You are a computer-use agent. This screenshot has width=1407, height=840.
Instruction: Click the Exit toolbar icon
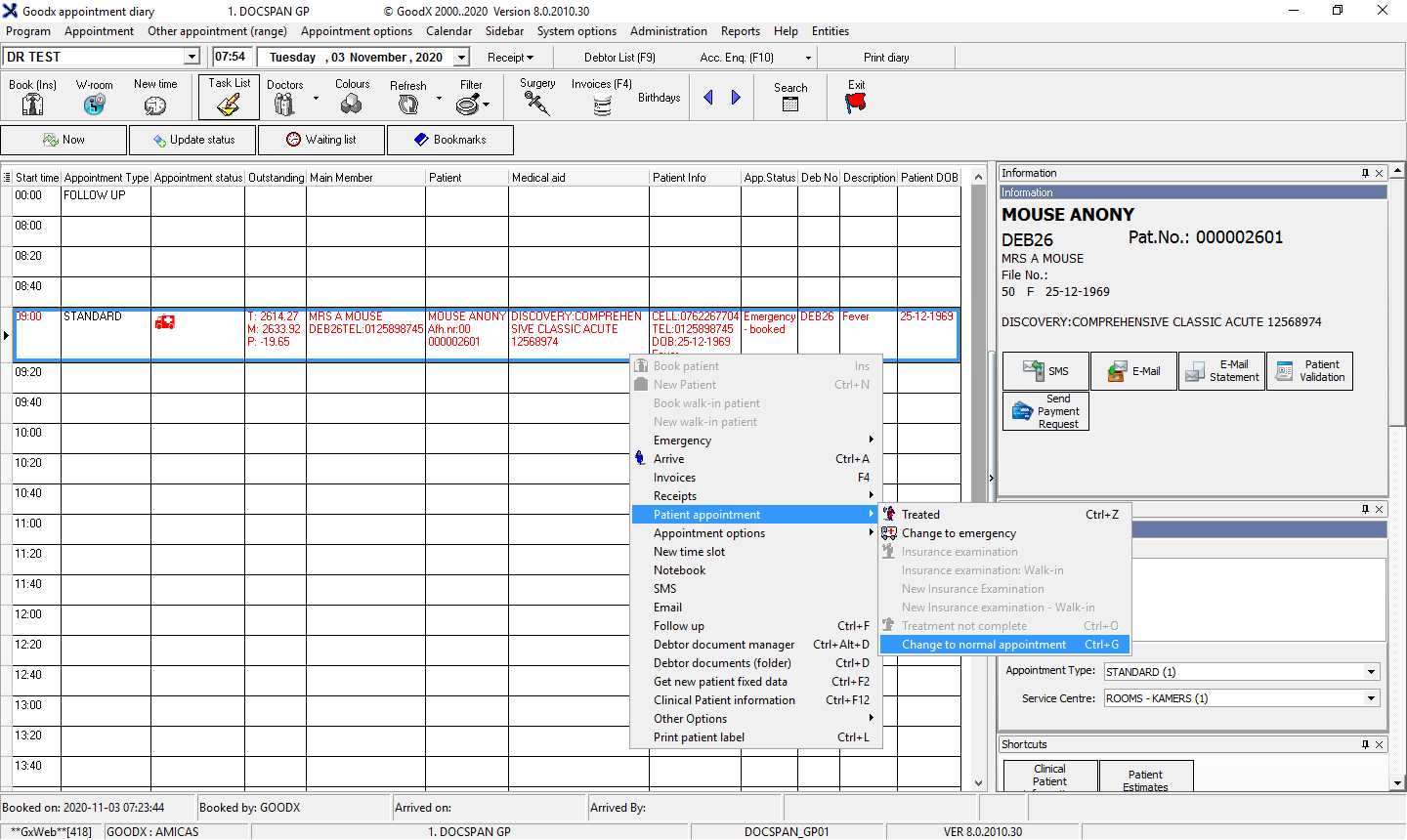856,103
